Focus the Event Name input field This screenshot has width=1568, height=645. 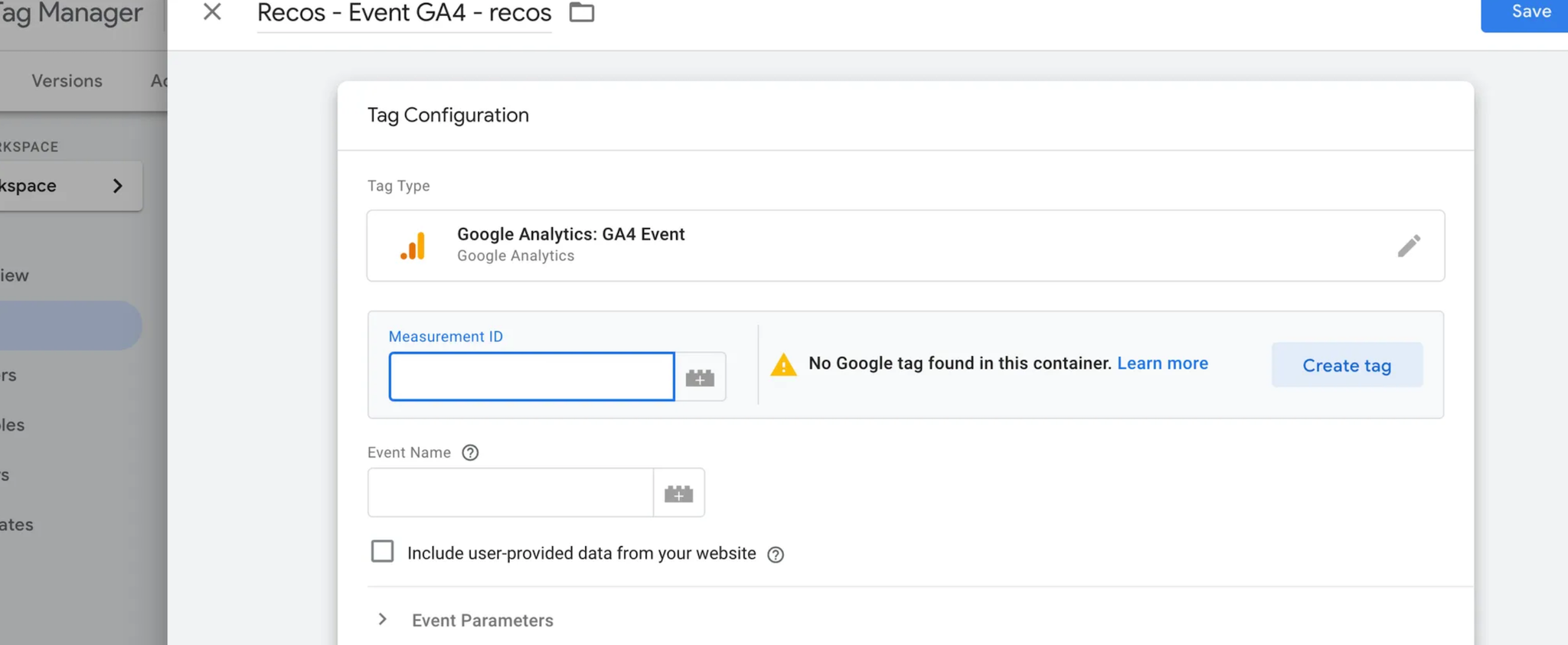511,493
